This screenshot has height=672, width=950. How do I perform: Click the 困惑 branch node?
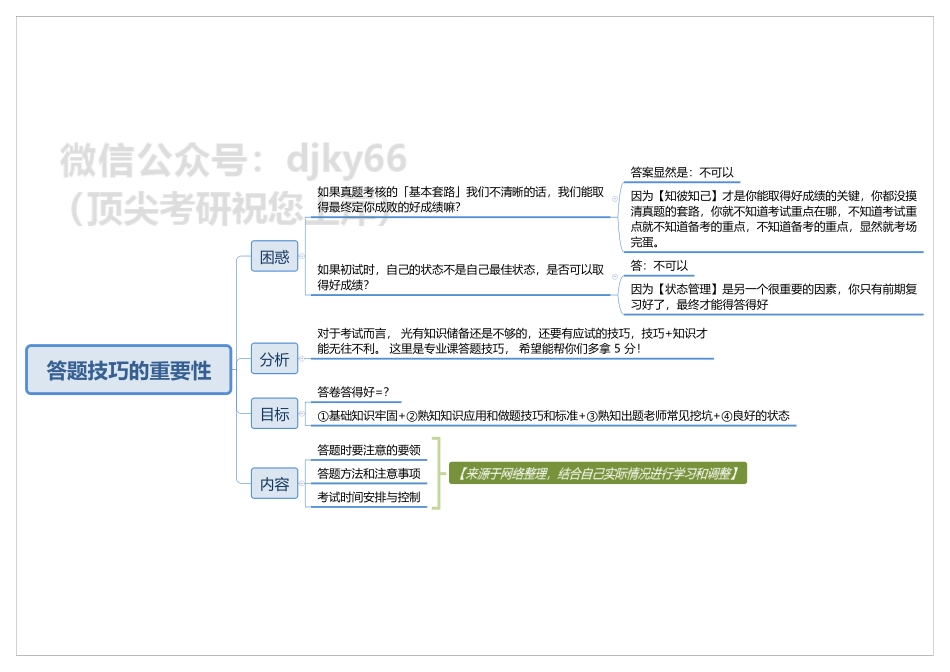pyautogui.click(x=274, y=257)
